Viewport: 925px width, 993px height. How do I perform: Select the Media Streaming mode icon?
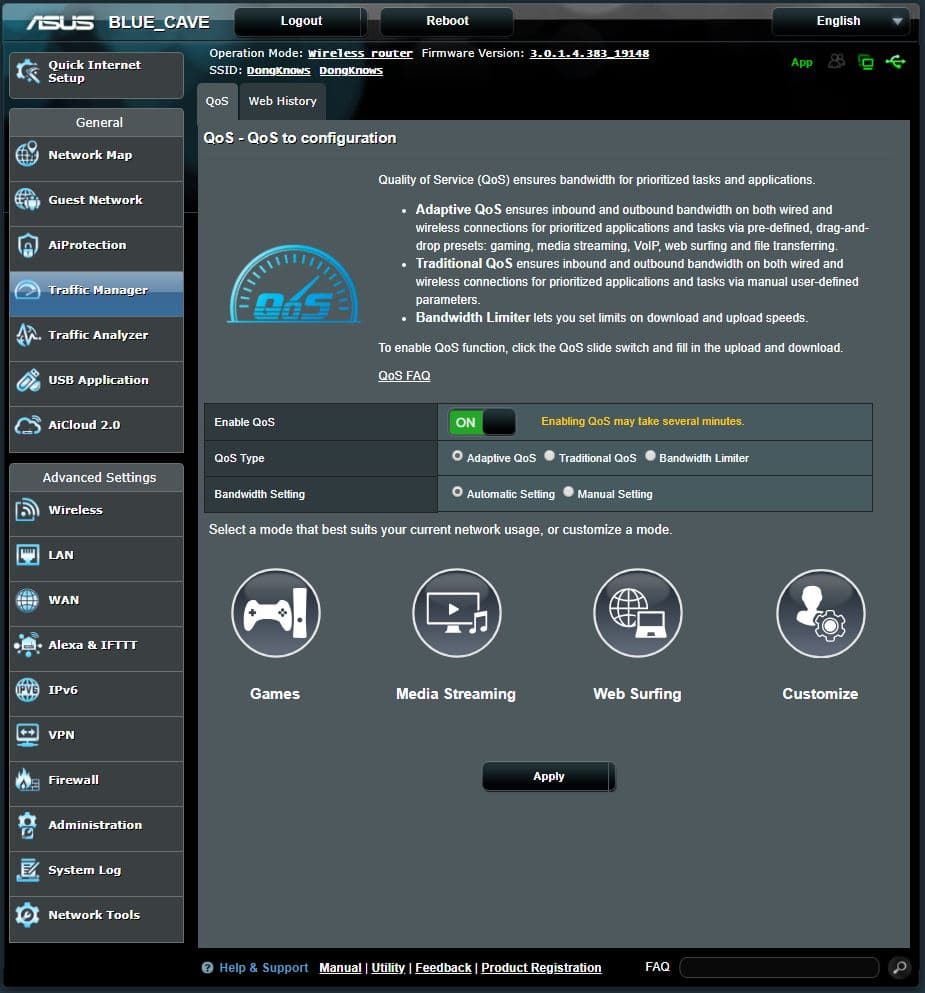click(x=456, y=613)
